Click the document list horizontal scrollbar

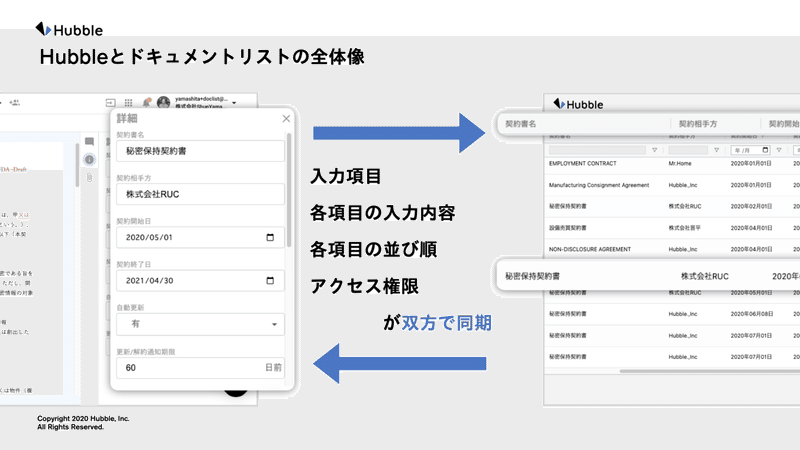pyautogui.click(x=709, y=371)
